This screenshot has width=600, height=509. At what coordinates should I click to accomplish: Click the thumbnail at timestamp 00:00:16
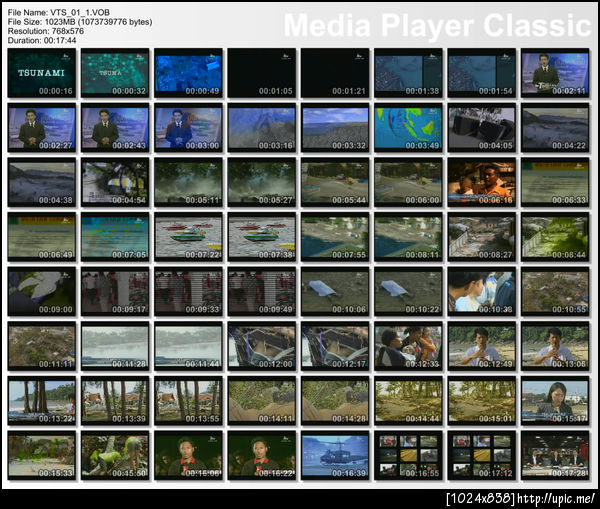pyautogui.click(x=42, y=73)
